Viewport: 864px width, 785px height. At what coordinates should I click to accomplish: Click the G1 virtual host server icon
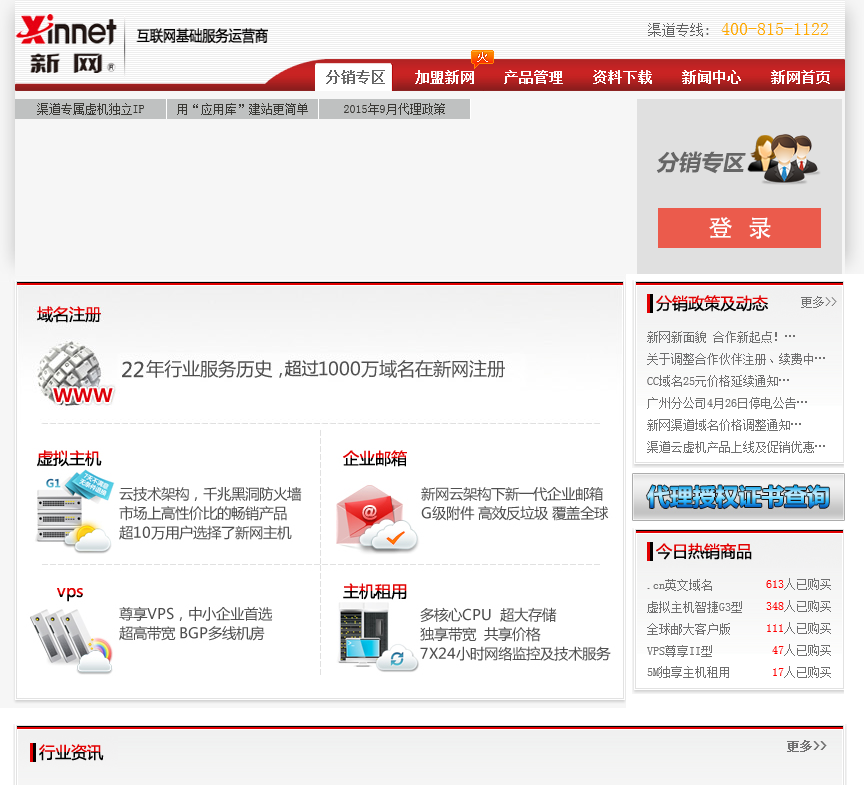(x=74, y=512)
